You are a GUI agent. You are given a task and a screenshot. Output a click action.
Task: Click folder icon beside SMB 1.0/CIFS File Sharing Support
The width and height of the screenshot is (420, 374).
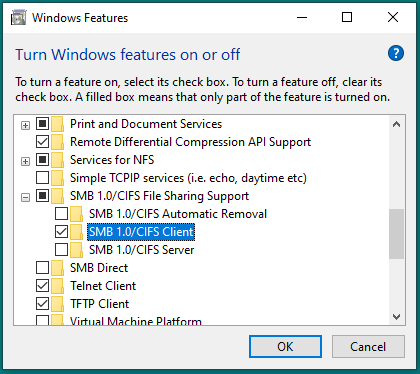(58, 196)
